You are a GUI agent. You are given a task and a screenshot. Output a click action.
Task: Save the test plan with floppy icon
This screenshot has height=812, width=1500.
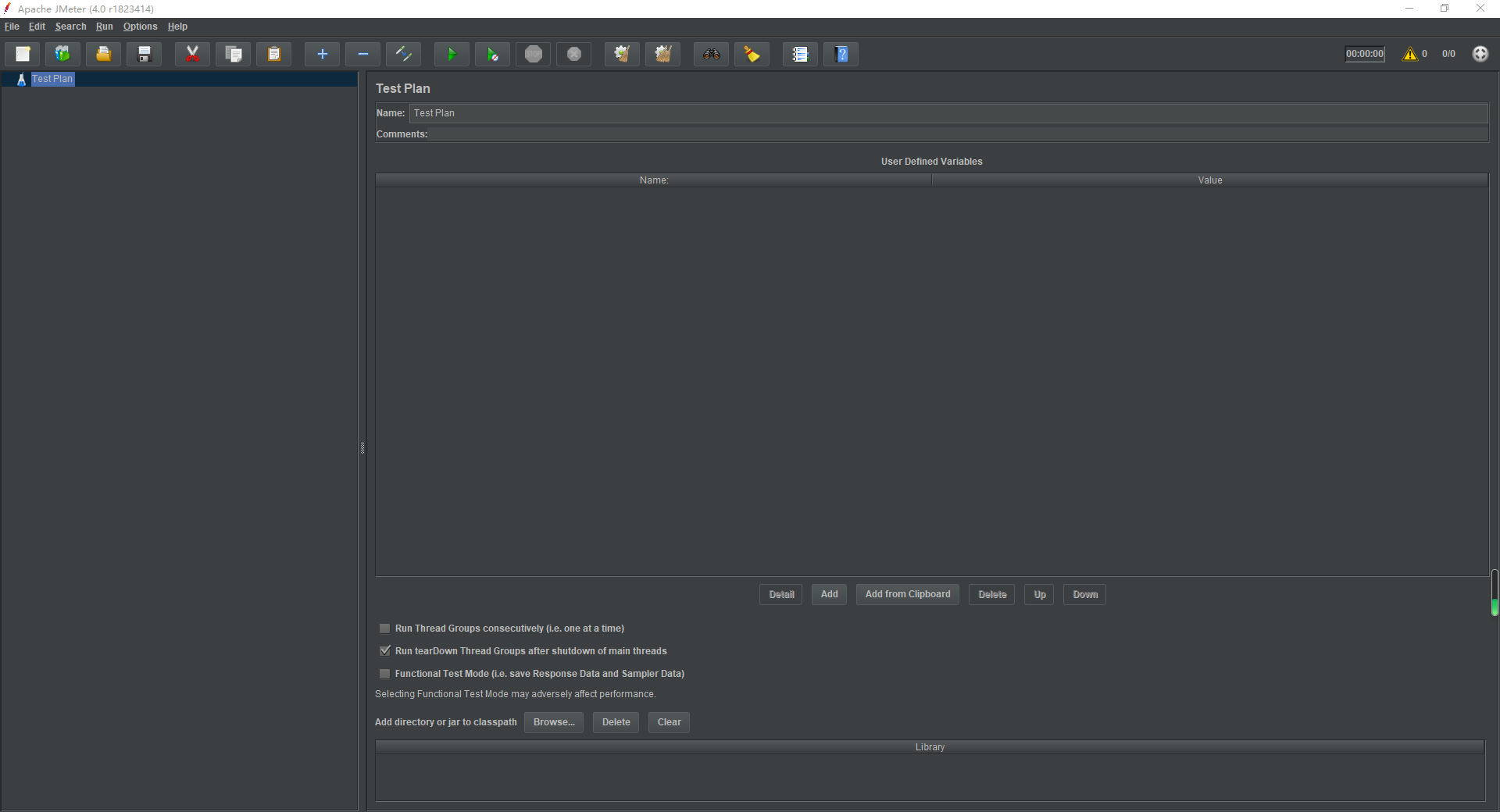(x=145, y=54)
